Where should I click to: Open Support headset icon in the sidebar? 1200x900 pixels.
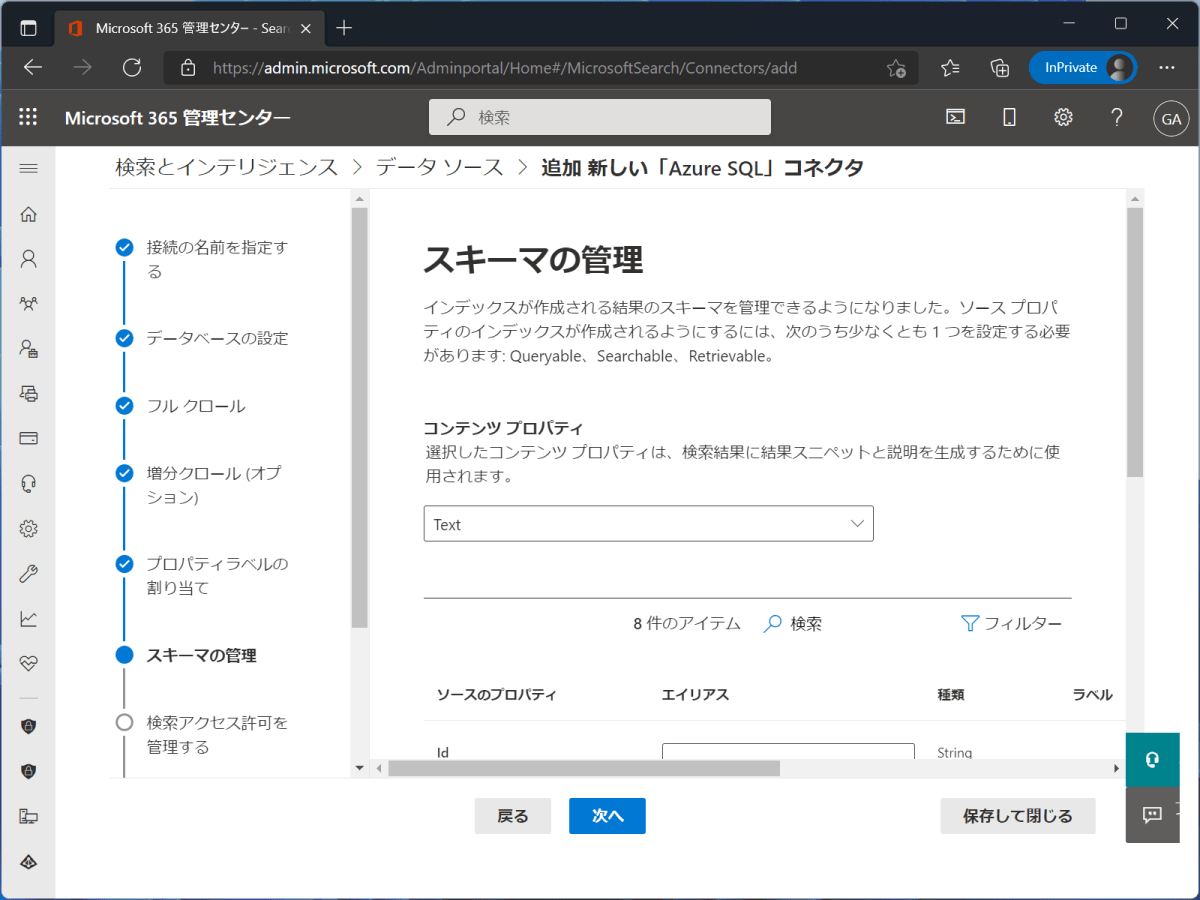28,484
